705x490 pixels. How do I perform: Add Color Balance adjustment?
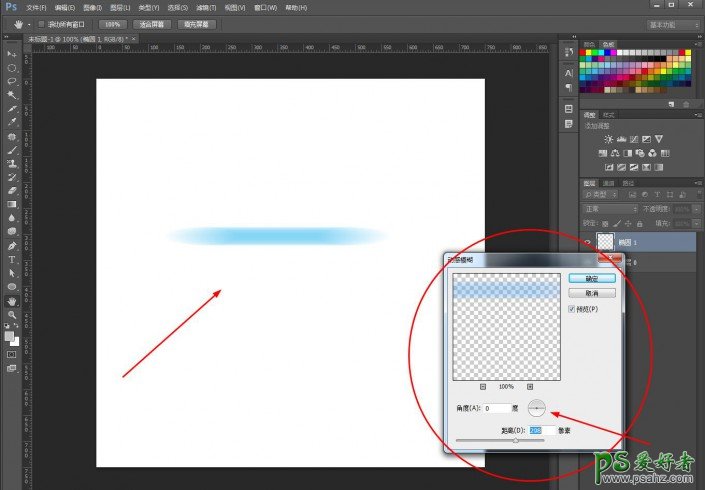click(x=615, y=153)
